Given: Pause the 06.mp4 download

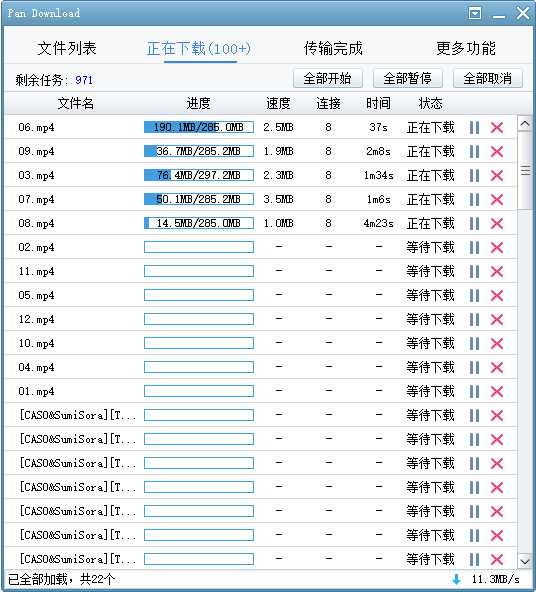Looking at the screenshot, I should tap(474, 128).
